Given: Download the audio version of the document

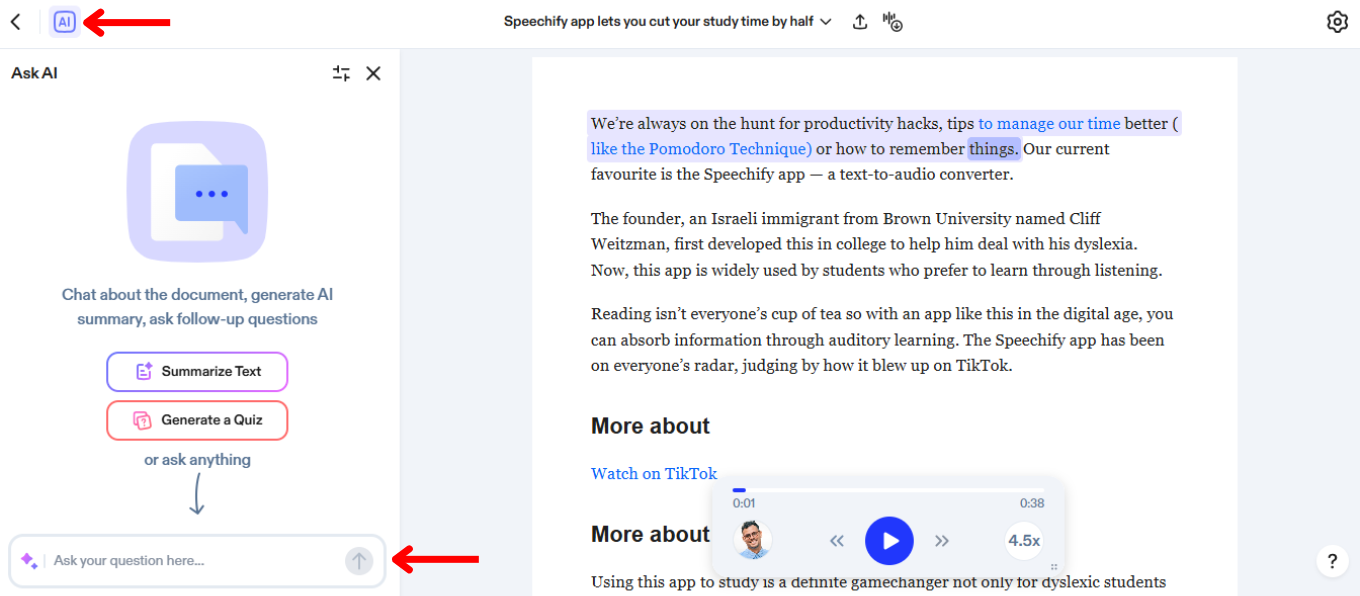Looking at the screenshot, I should click(892, 21).
